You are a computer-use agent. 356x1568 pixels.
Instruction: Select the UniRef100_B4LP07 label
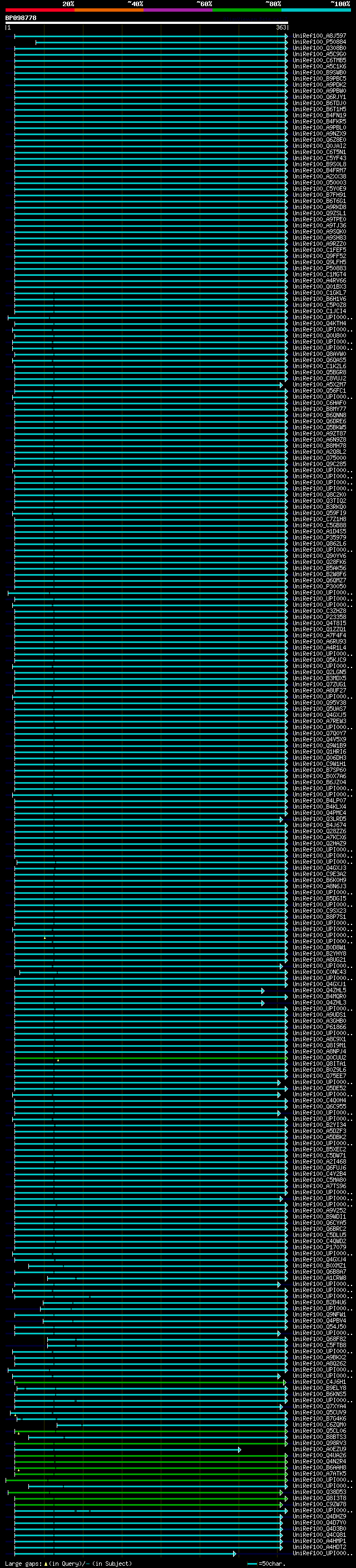coord(319,801)
